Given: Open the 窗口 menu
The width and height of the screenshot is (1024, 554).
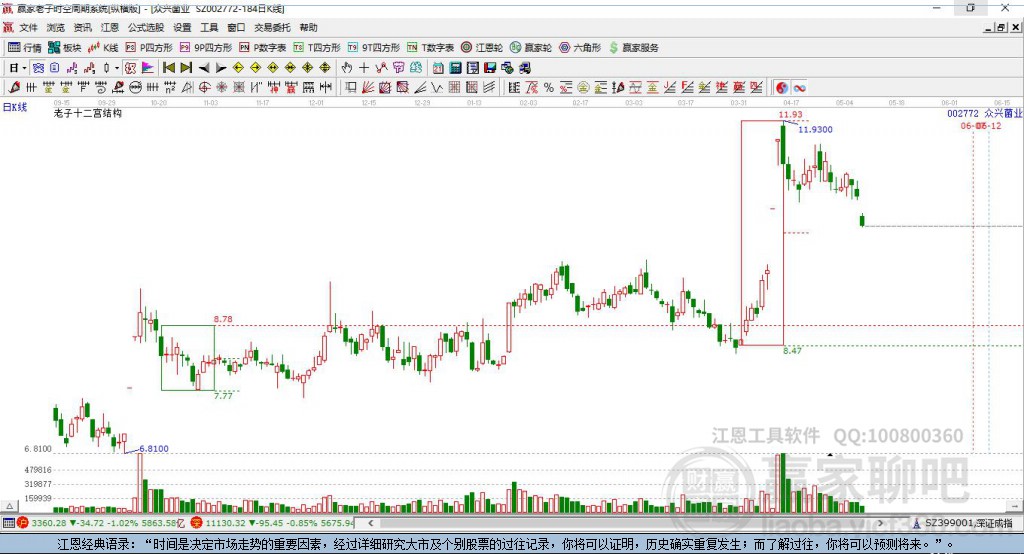Looking at the screenshot, I should 236,27.
